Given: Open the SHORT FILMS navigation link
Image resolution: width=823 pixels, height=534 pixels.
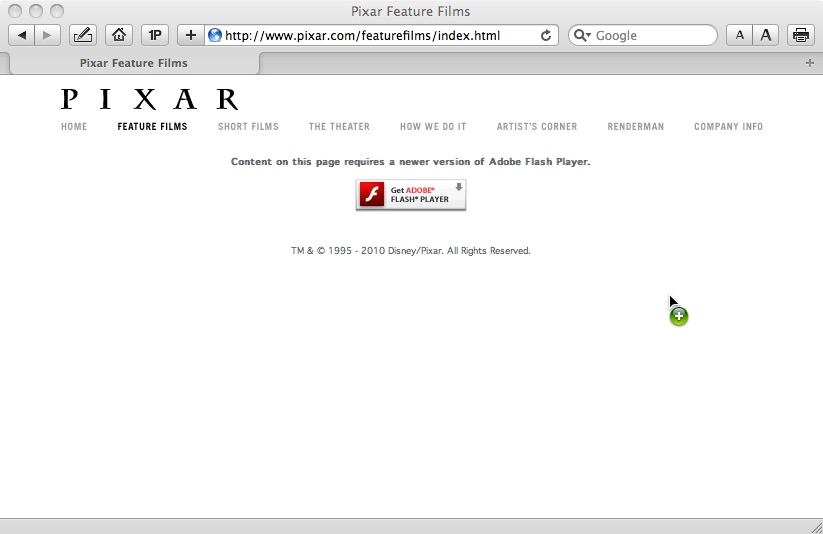Looking at the screenshot, I should pyautogui.click(x=248, y=127).
